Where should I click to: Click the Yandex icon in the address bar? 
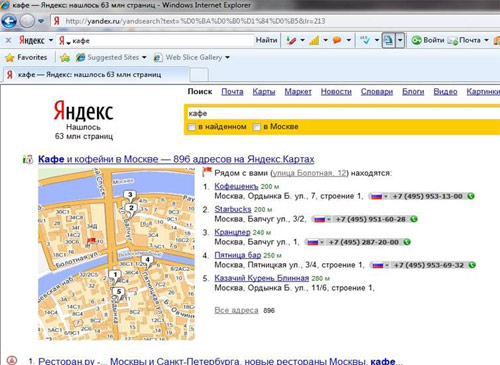pyautogui.click(x=57, y=21)
